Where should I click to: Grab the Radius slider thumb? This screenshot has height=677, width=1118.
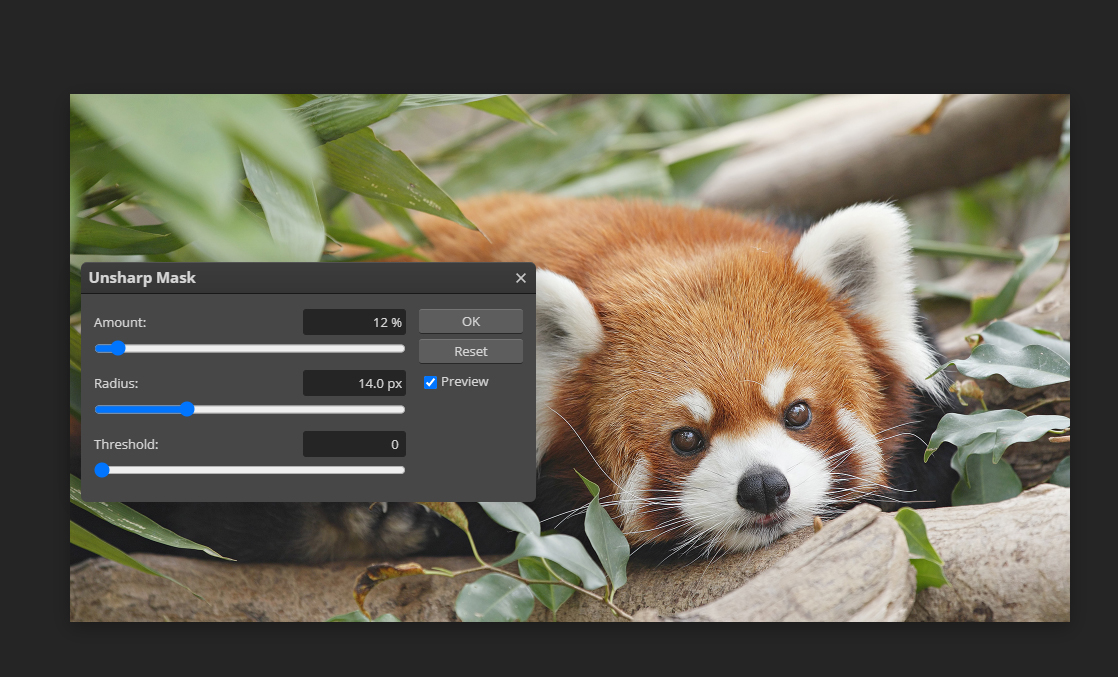pyautogui.click(x=187, y=409)
